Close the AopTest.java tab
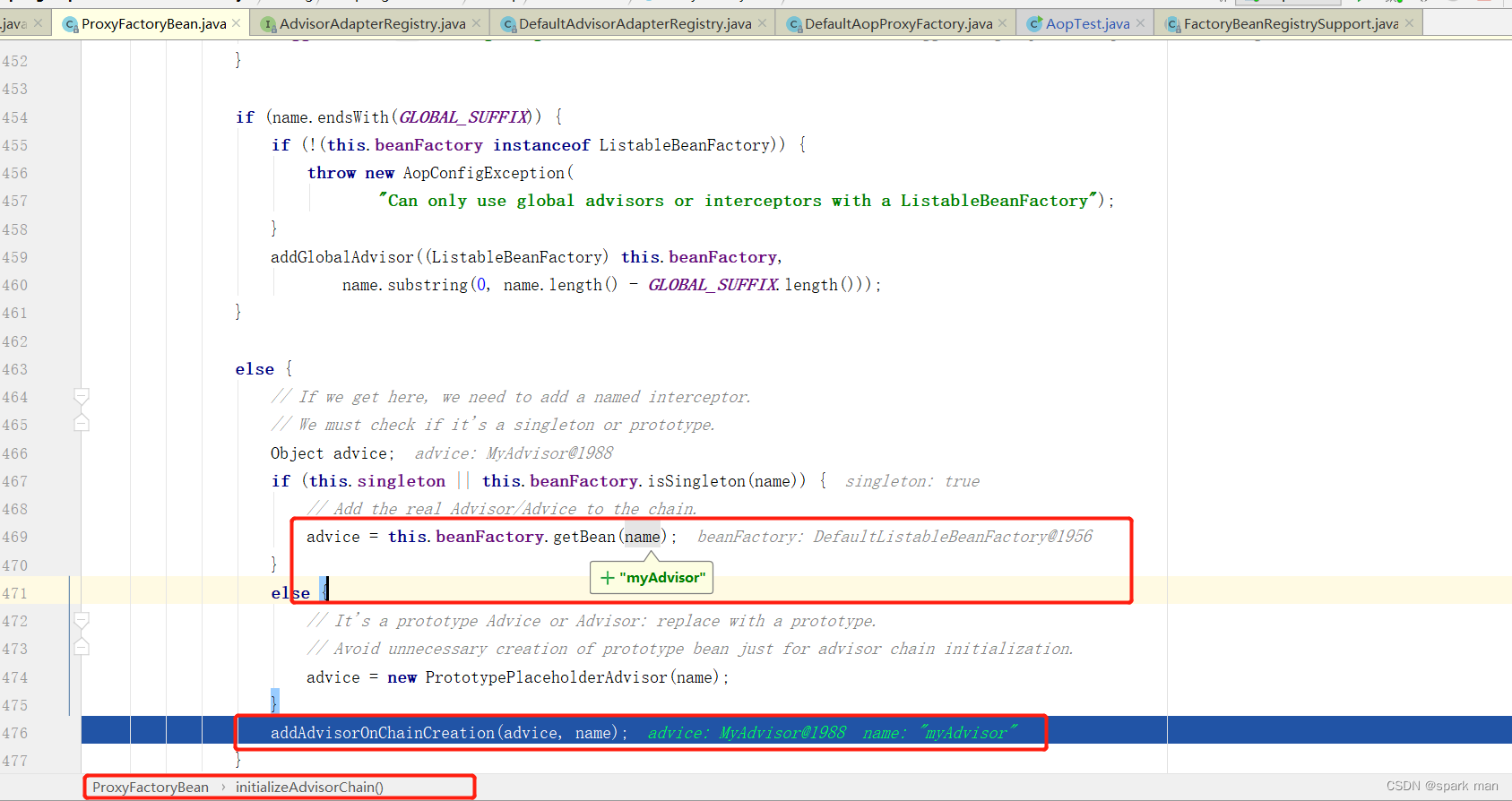 point(1140,23)
